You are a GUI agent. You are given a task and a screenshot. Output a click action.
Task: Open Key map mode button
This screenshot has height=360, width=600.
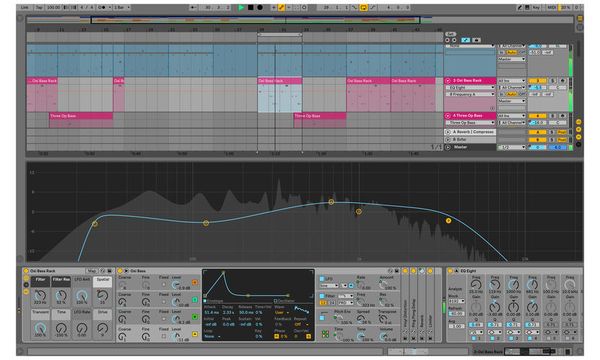[x=536, y=7]
